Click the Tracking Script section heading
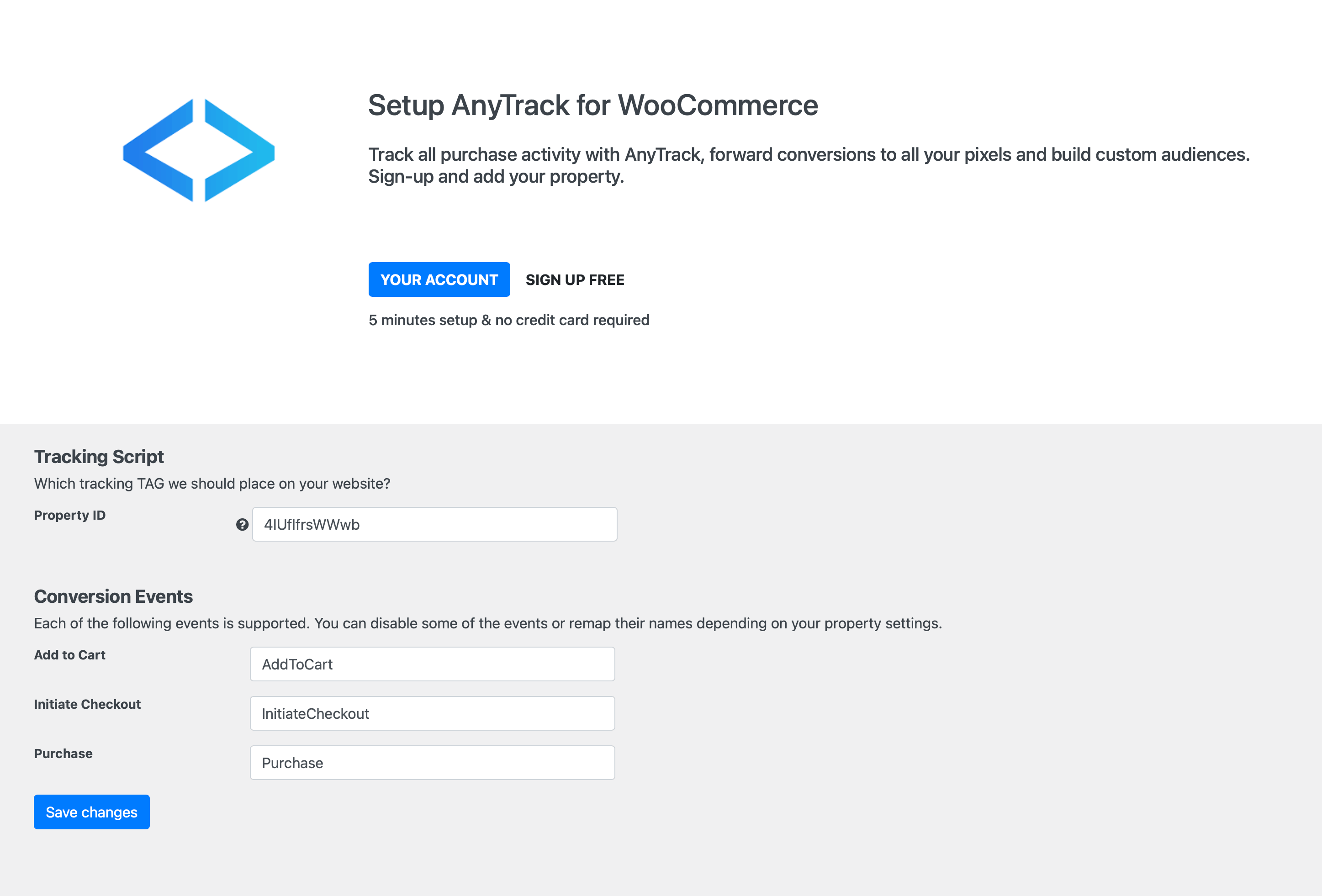The height and width of the screenshot is (896, 1322). 99,457
